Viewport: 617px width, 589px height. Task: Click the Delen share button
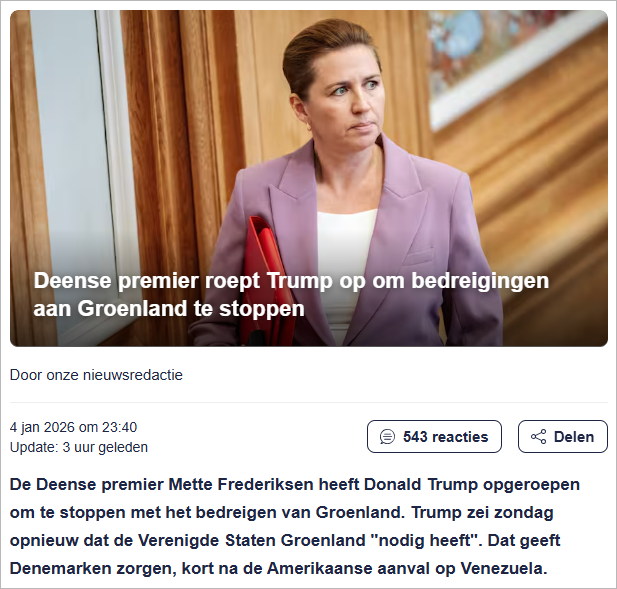point(563,436)
